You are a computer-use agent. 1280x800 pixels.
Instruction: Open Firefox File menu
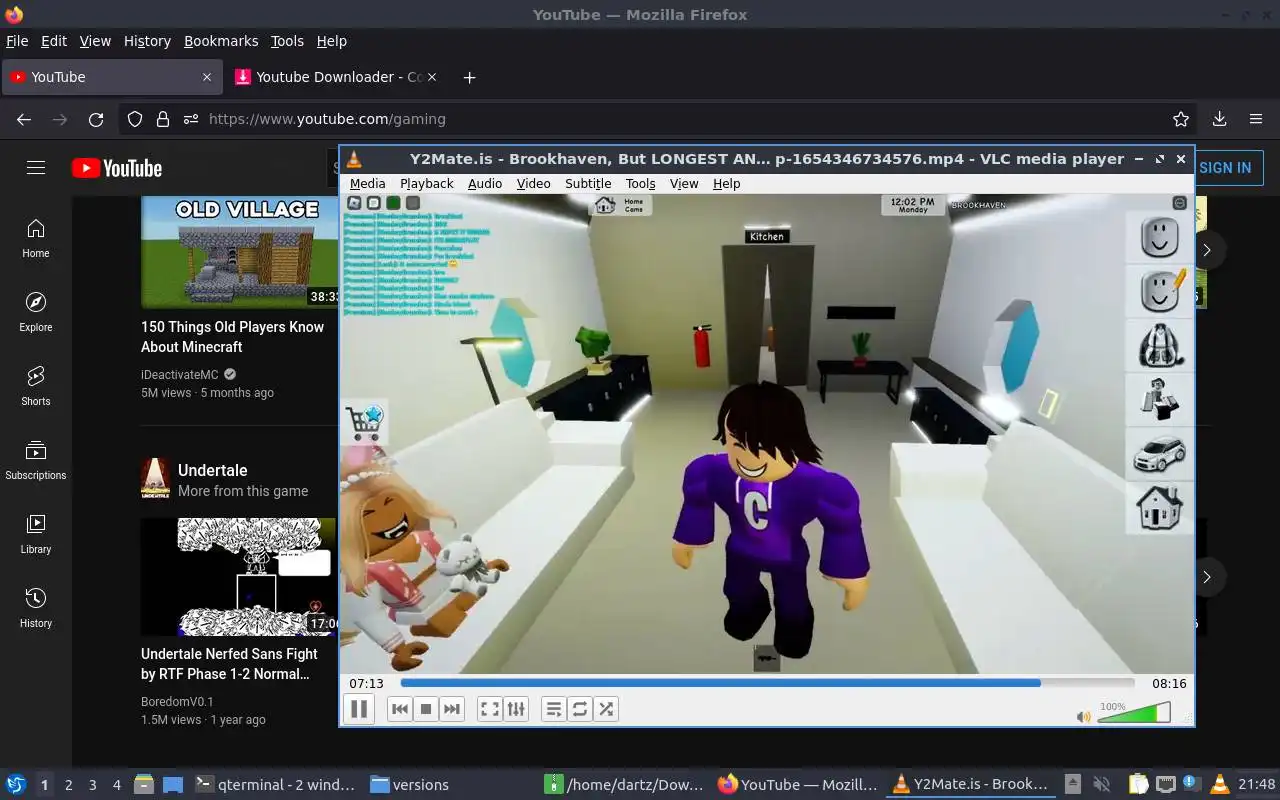[17, 41]
